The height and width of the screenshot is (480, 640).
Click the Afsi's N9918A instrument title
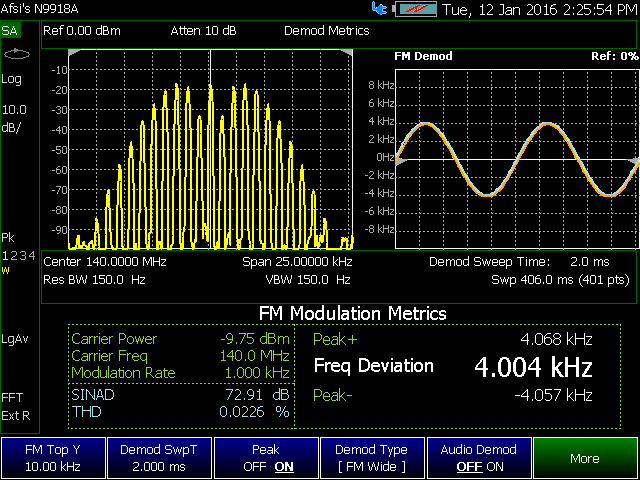(39, 9)
